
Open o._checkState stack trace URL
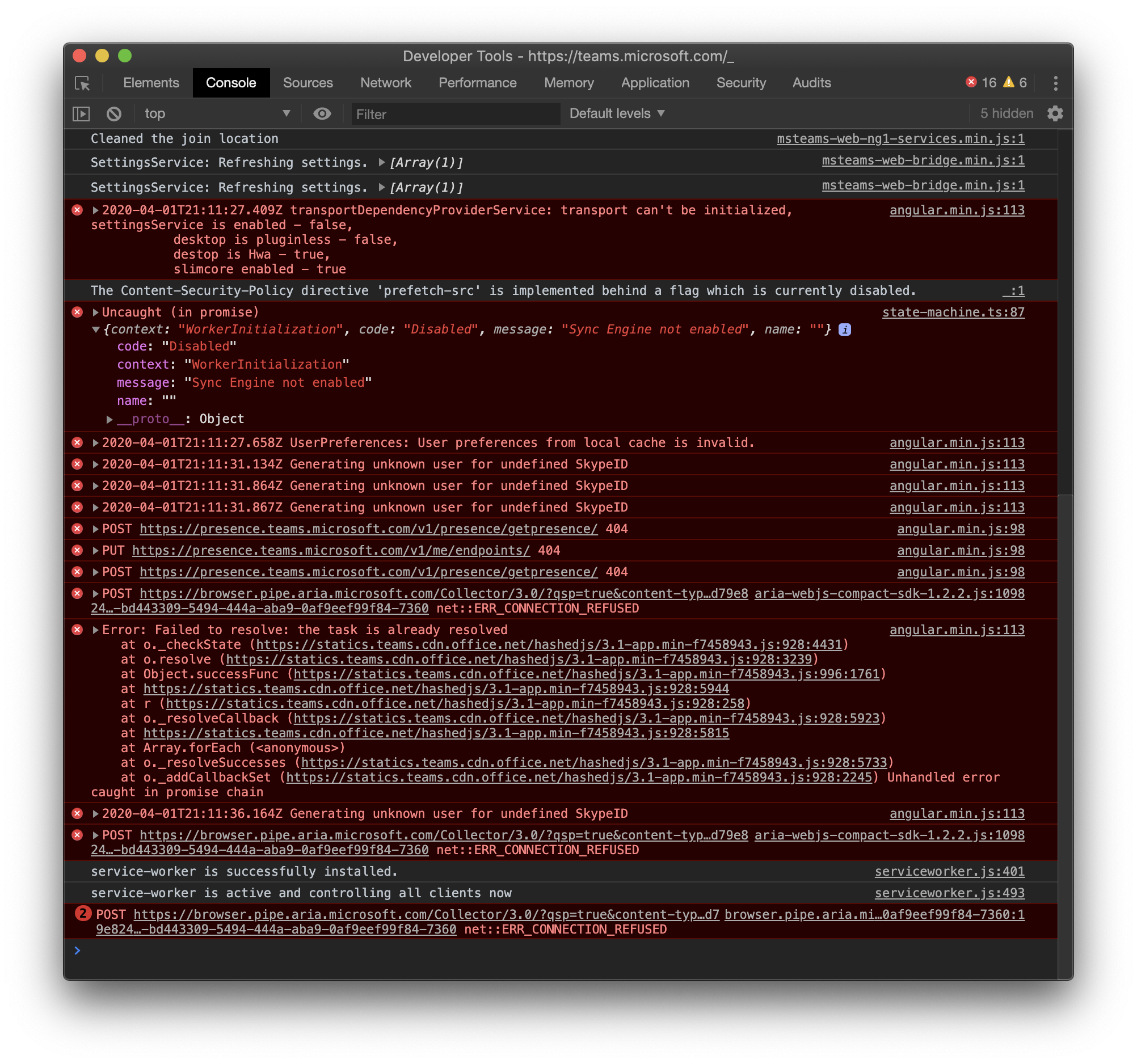[549, 645]
